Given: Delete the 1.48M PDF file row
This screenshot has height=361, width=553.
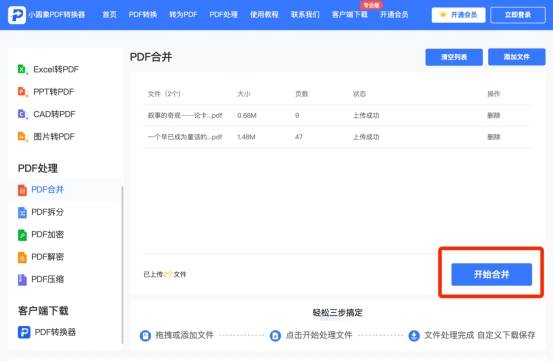Looking at the screenshot, I should click(493, 137).
